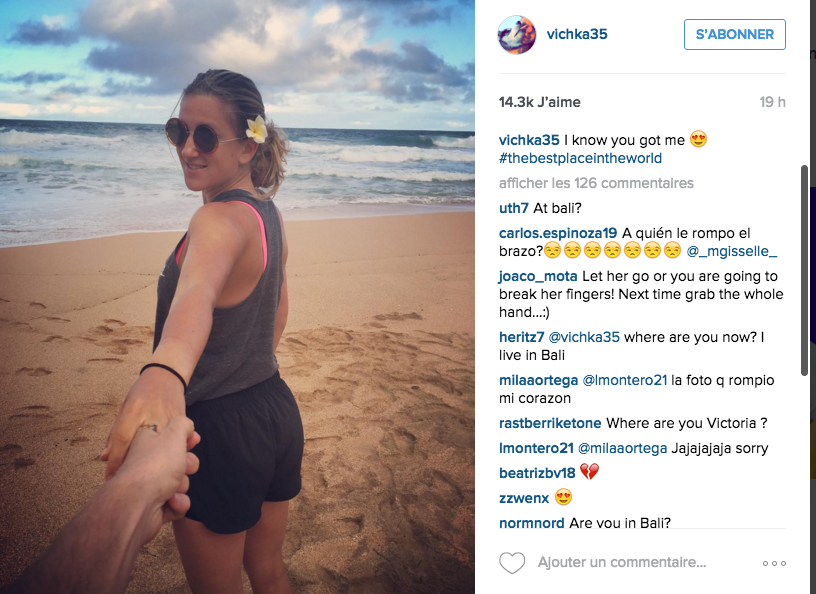The image size is (816, 594).
Task: Click the S'ABONNER follow button
Action: (734, 34)
